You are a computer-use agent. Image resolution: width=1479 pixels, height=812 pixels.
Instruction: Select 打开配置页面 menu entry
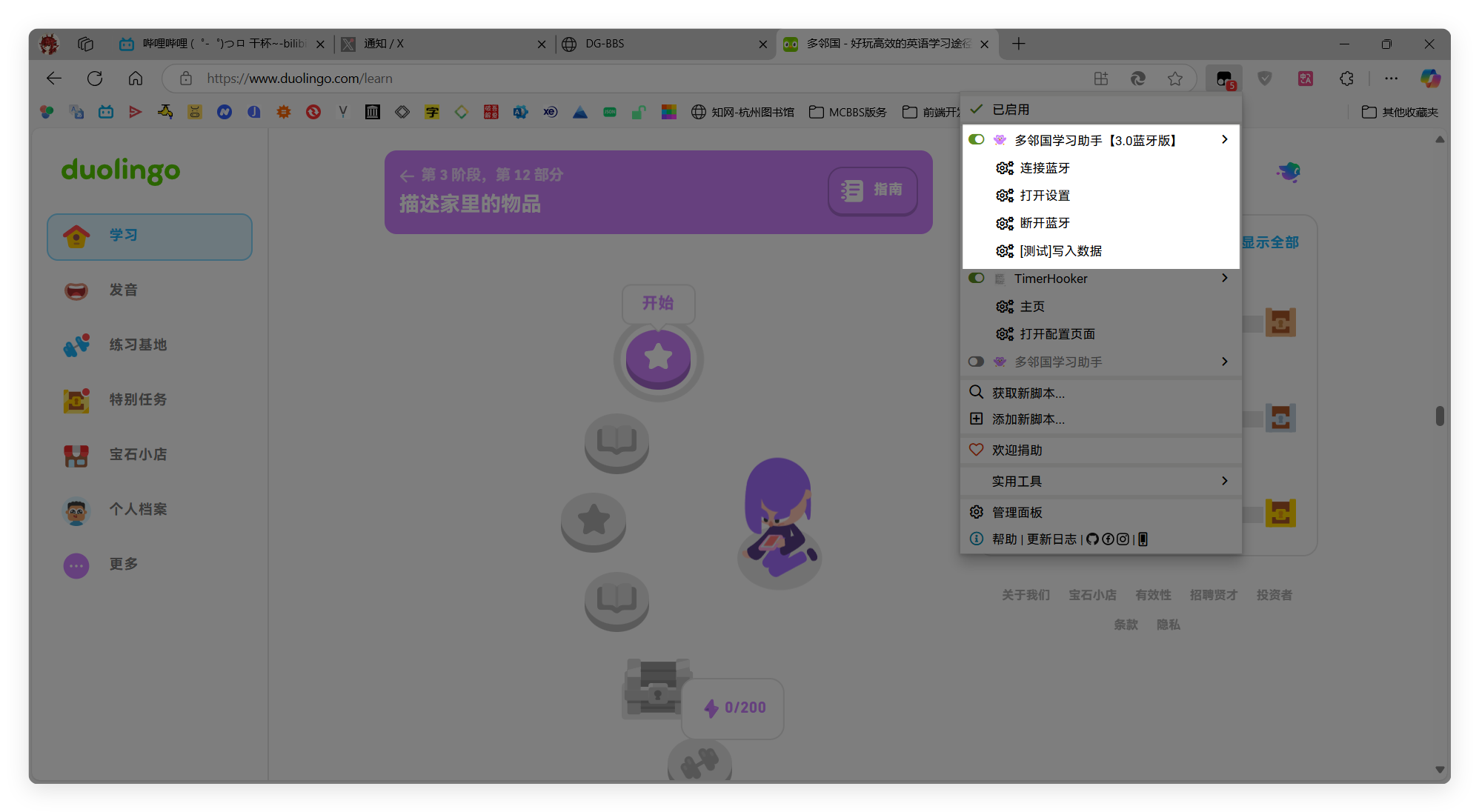[x=1100, y=334]
